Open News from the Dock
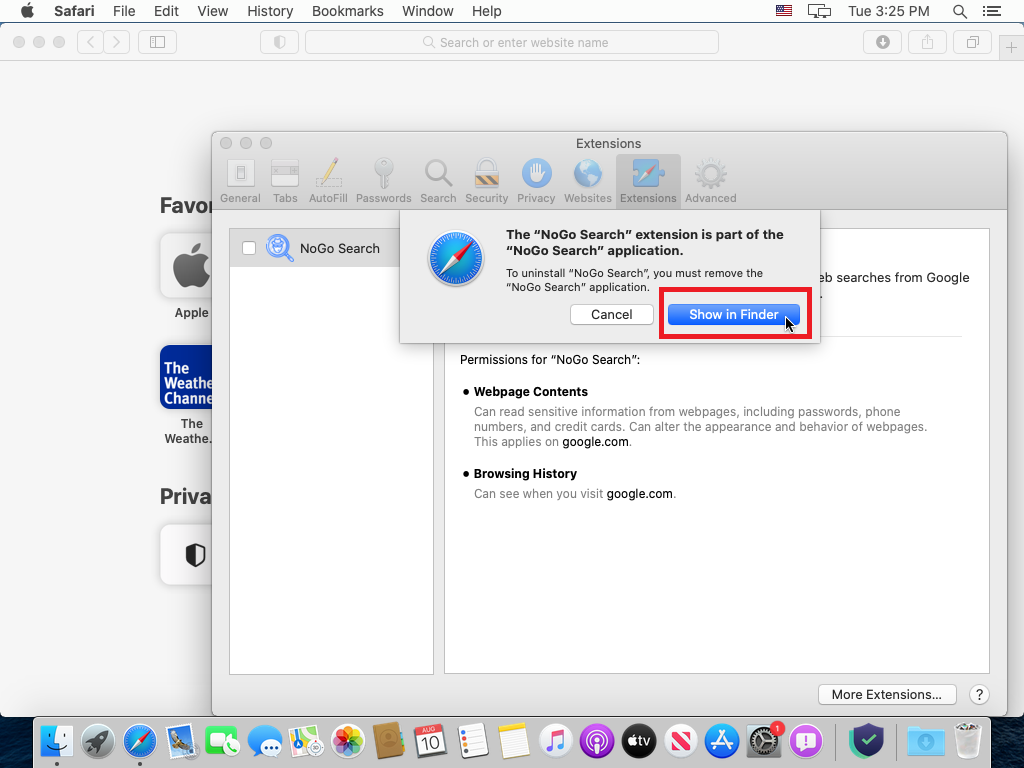Screen dimensions: 1024x768 [680, 741]
